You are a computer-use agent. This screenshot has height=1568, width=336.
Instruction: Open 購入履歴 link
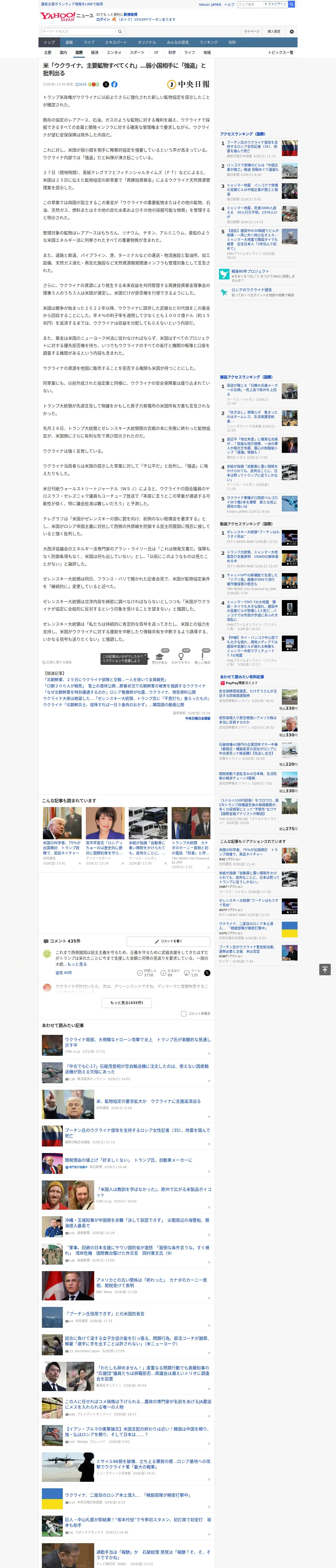274,31
